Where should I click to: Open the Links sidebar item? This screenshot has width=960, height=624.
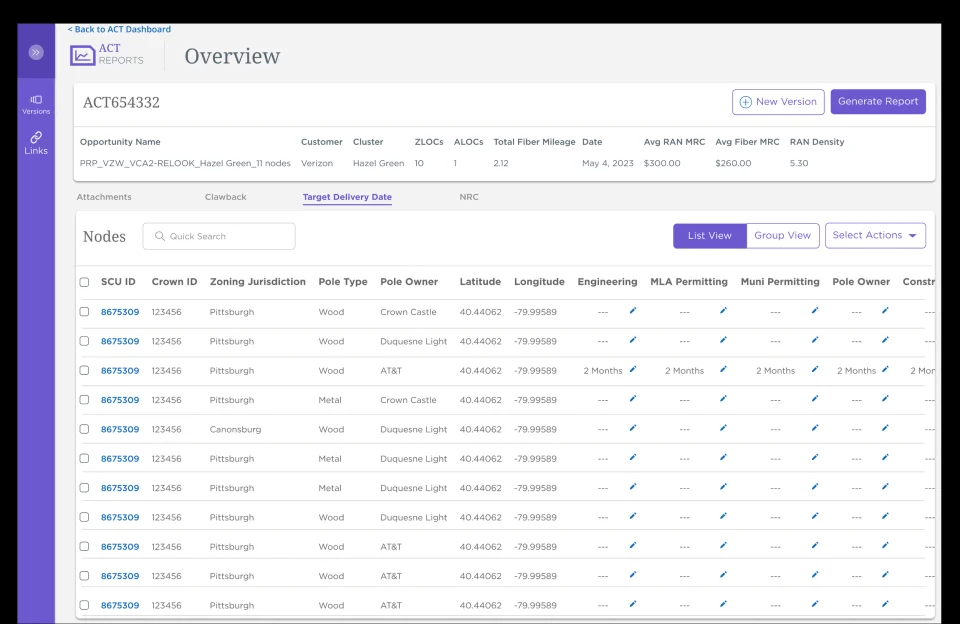pyautogui.click(x=36, y=143)
